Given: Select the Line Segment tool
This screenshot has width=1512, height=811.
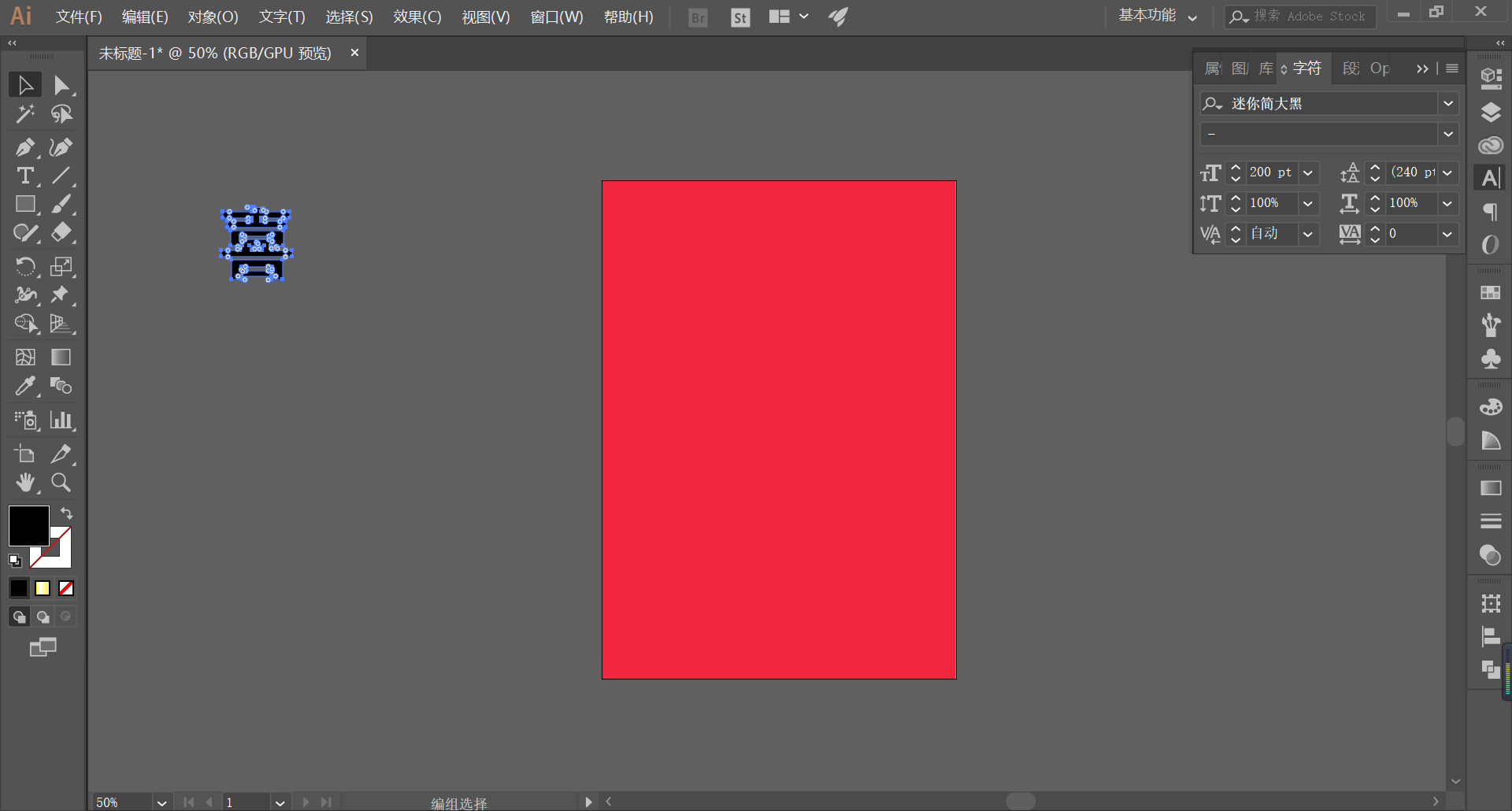Looking at the screenshot, I should (61, 176).
